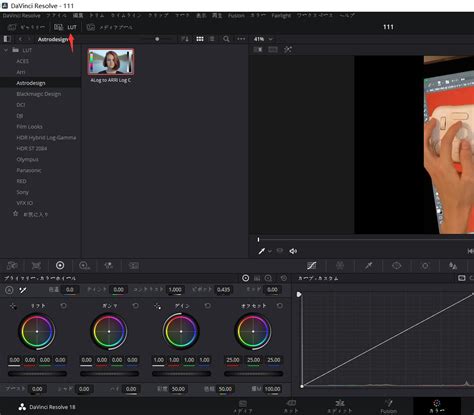Click the LUT sort order icon

tap(185, 39)
